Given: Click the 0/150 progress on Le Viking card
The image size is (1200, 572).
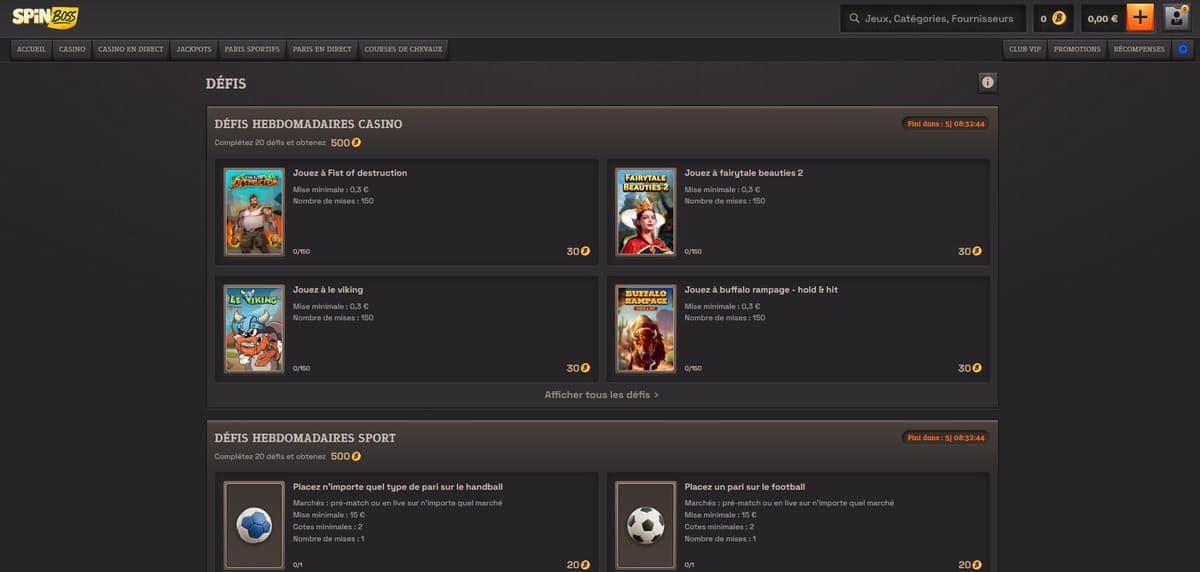Looking at the screenshot, I should click(x=302, y=369).
